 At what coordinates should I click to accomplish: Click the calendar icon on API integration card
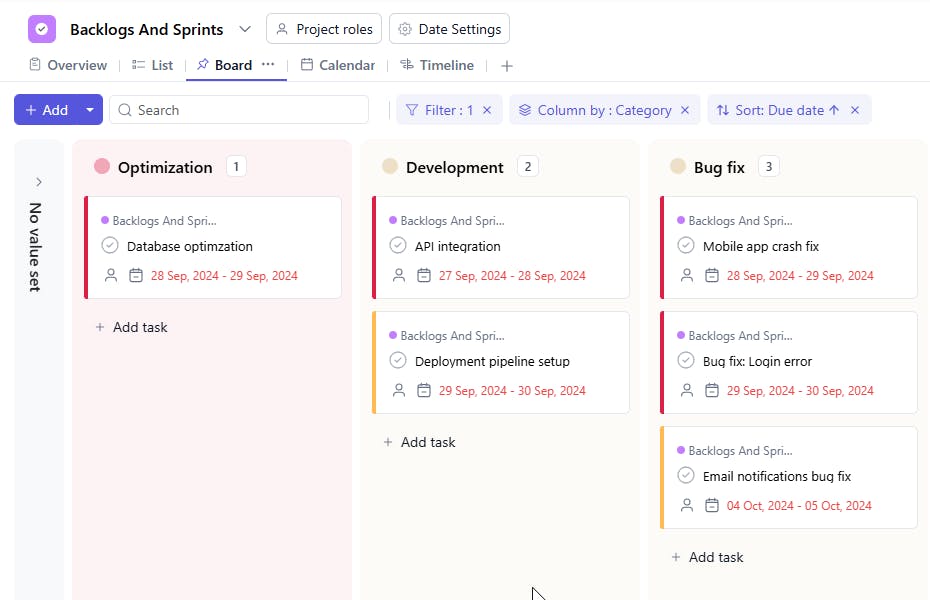pyautogui.click(x=424, y=276)
